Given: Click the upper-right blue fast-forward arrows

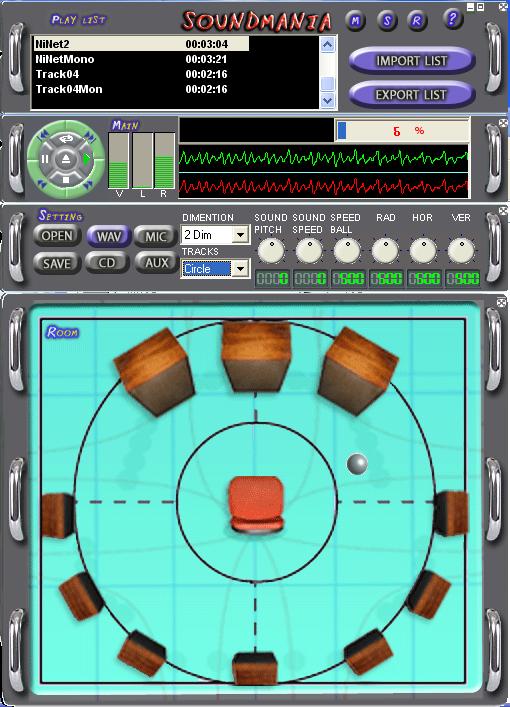Looking at the screenshot, I should coord(89,135).
